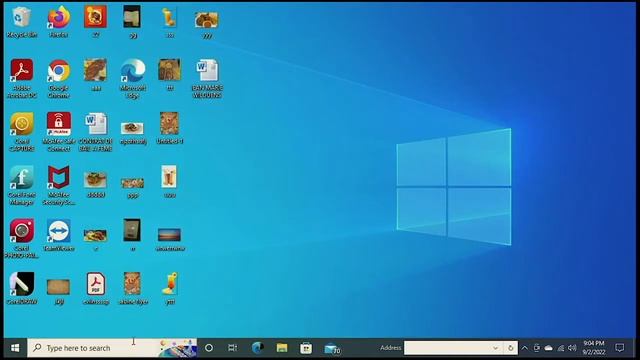The image size is (640, 360).
Task: Open the network status tray icon
Action: 561,348
